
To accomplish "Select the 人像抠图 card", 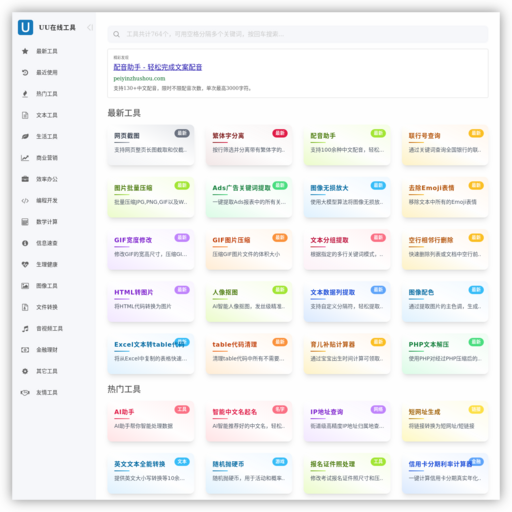I will coord(249,302).
